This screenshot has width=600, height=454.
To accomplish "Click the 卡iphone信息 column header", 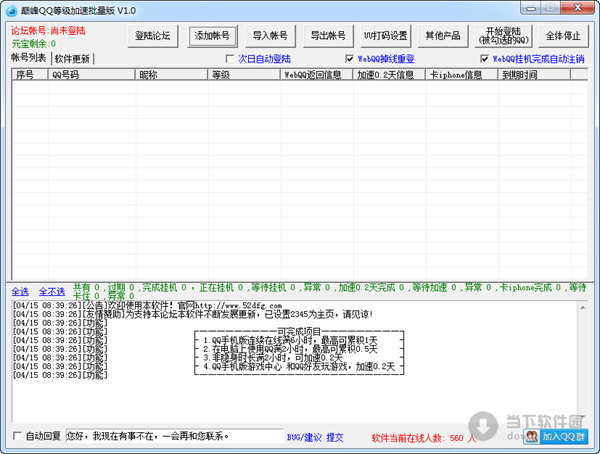I will [x=462, y=75].
